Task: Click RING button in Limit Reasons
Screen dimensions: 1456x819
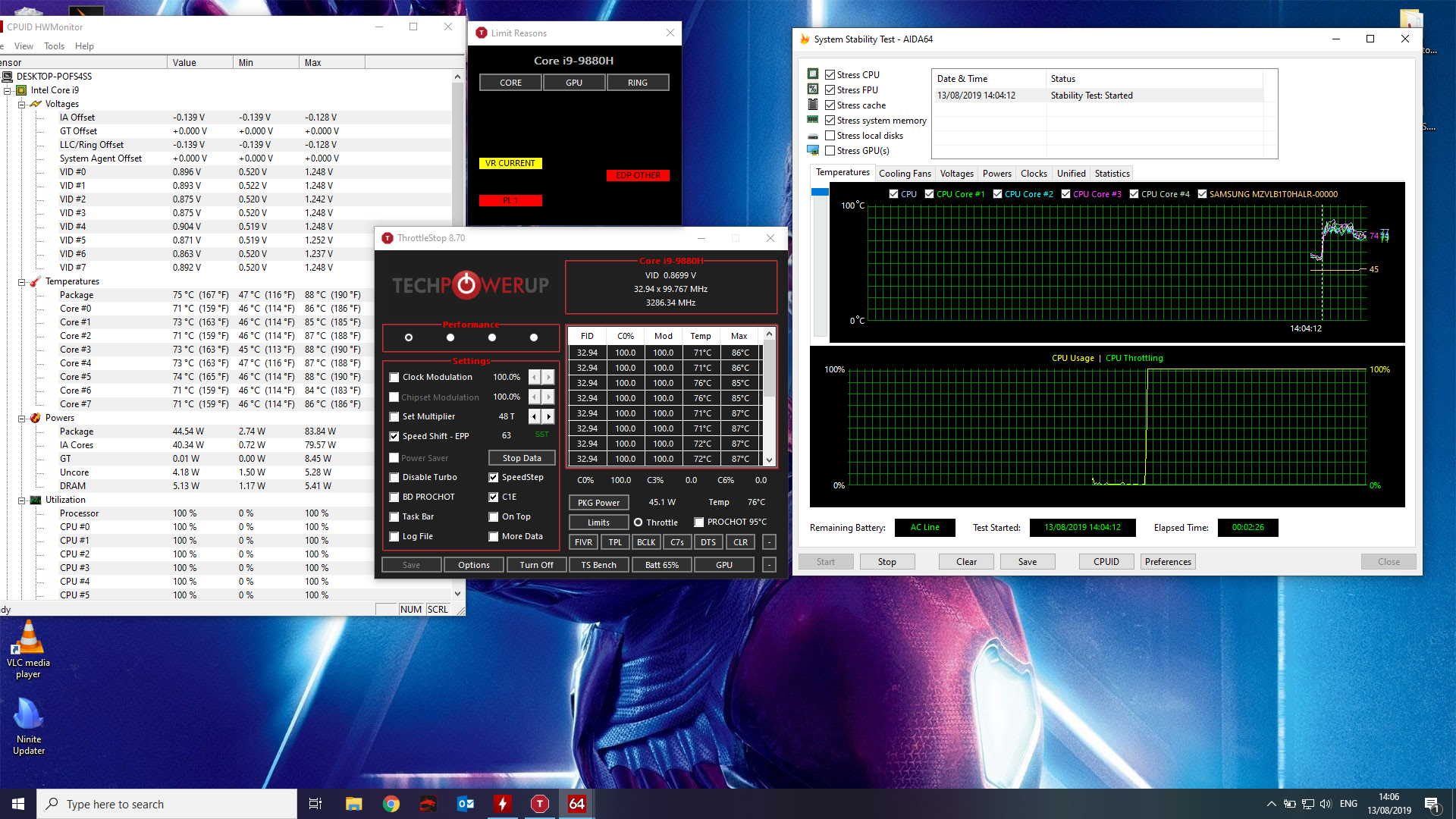Action: click(x=638, y=83)
